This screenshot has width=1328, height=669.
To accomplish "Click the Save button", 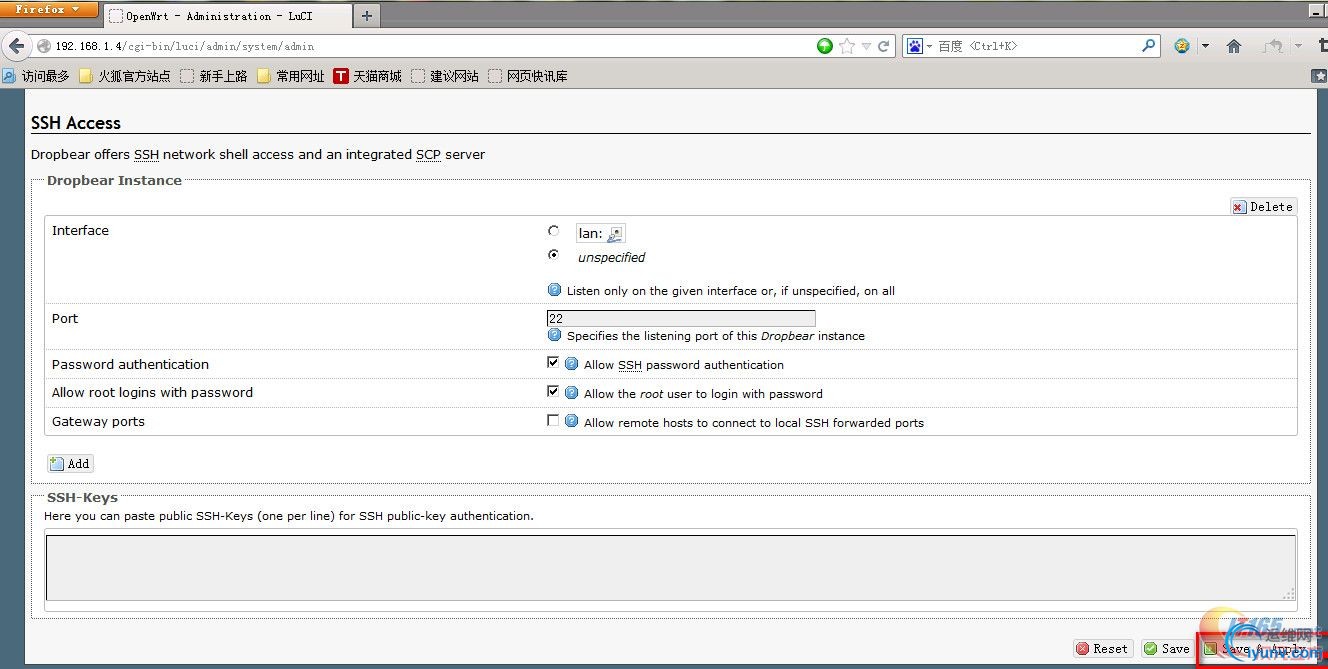I will coord(1167,648).
